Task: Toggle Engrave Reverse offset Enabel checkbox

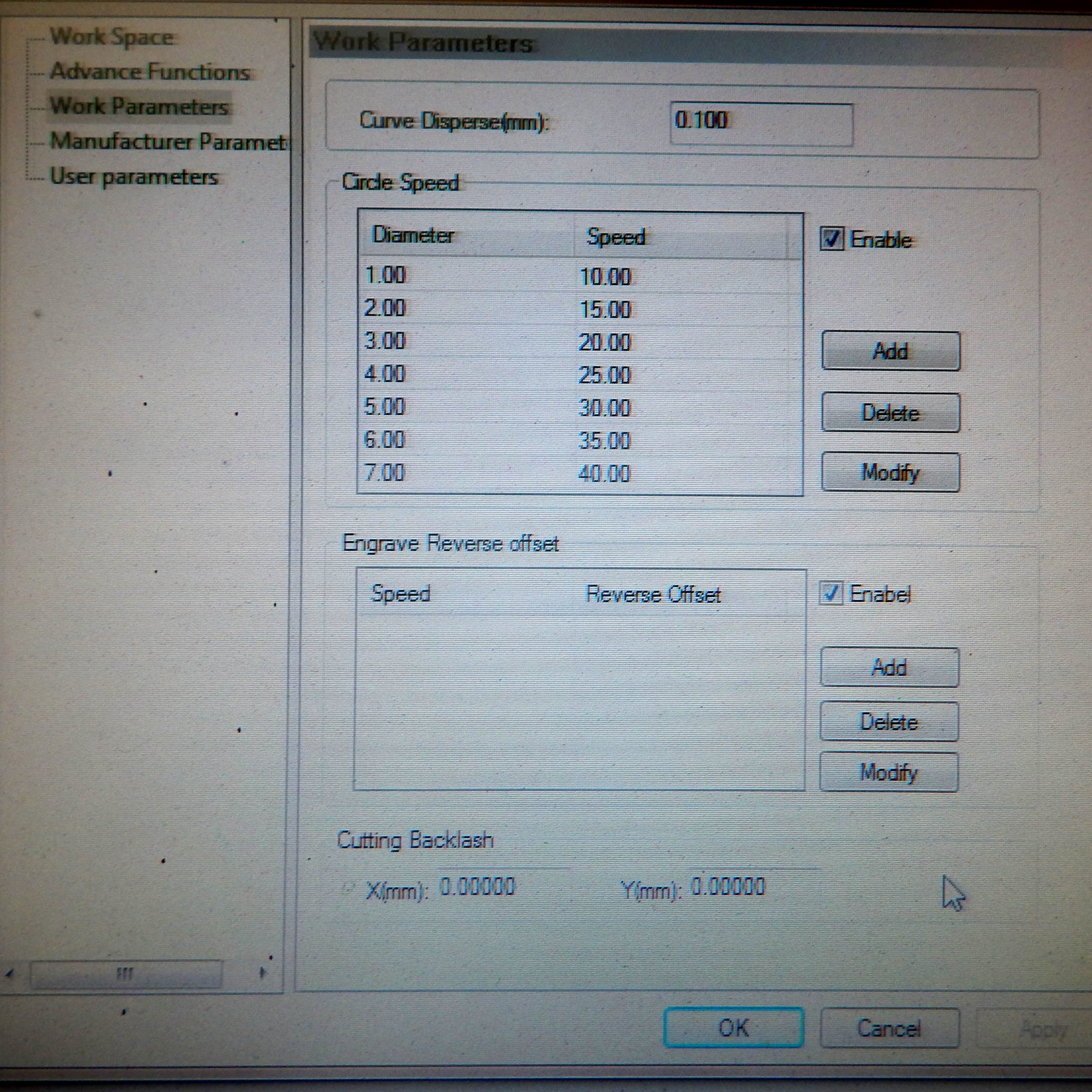Action: (x=831, y=593)
